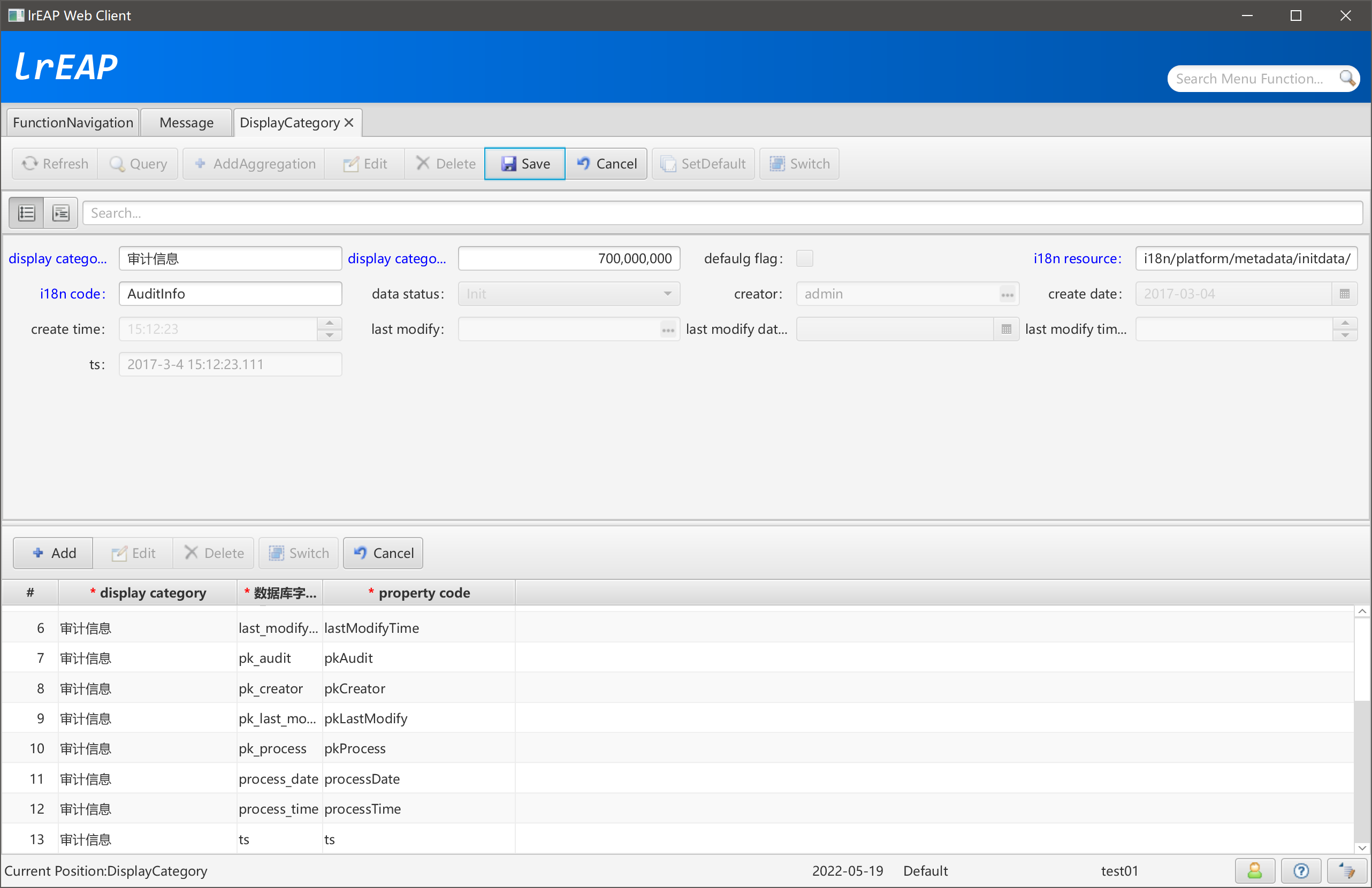
Task: Click the 700,000,000 code field
Action: (569, 259)
